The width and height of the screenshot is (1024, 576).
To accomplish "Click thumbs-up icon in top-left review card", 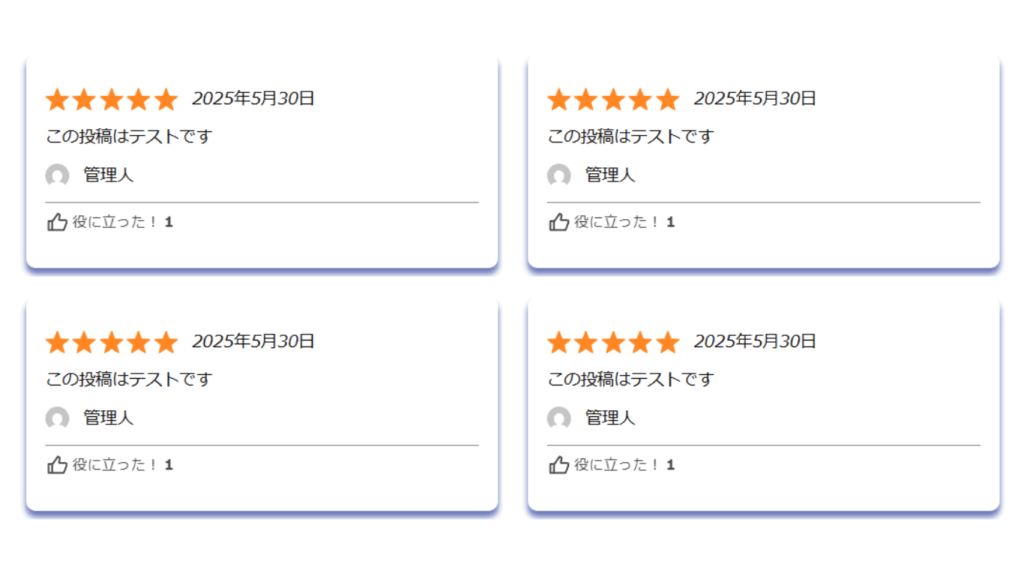I will point(57,222).
